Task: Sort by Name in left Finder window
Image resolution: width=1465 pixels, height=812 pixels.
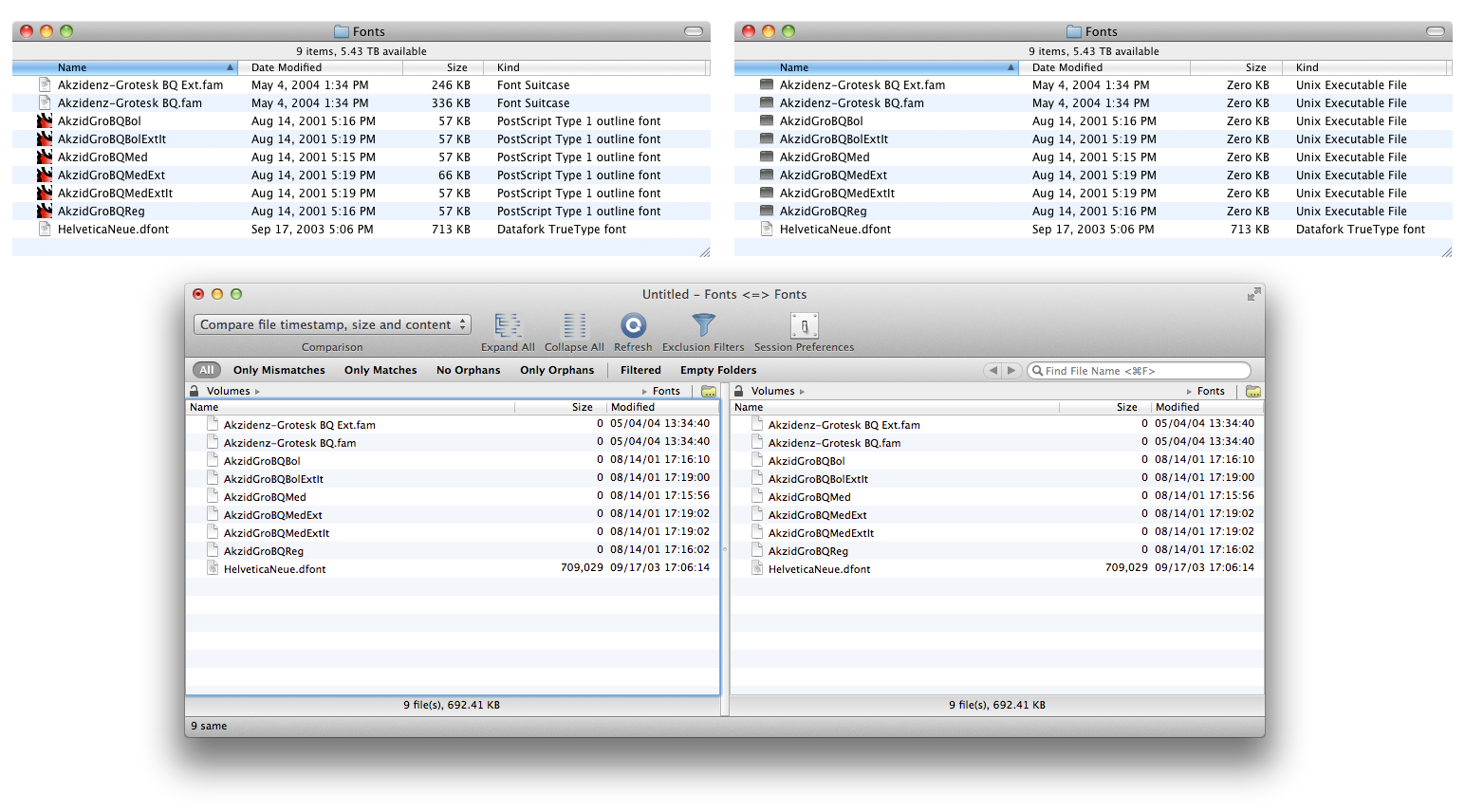Action: pyautogui.click(x=124, y=67)
